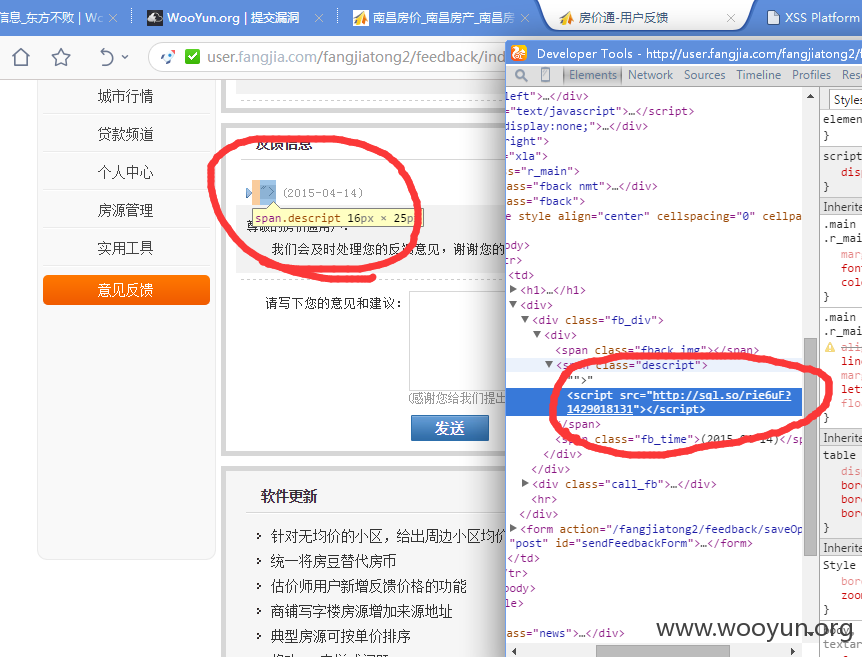Open Timeline tab

759,75
